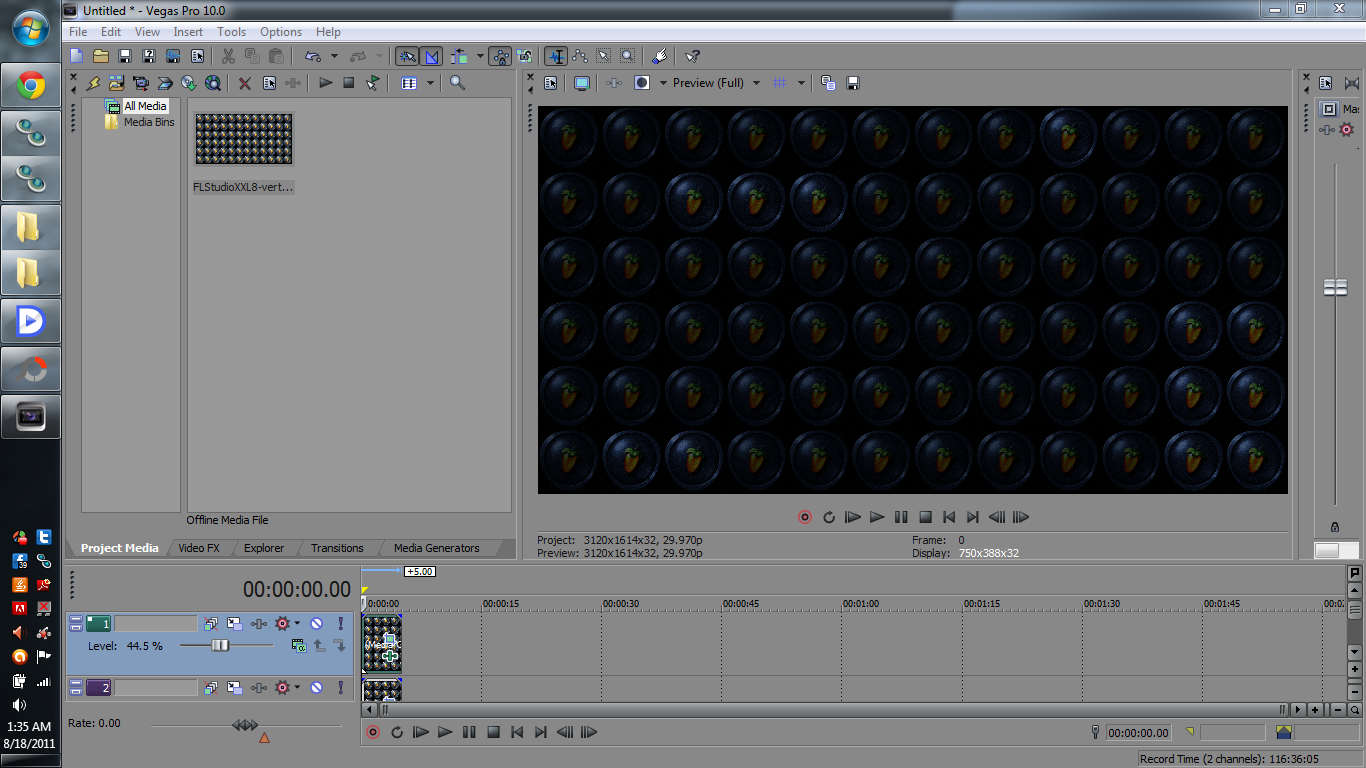Viewport: 1366px width, 768px height.
Task: Save preview snapshot to file icon
Action: 853,83
